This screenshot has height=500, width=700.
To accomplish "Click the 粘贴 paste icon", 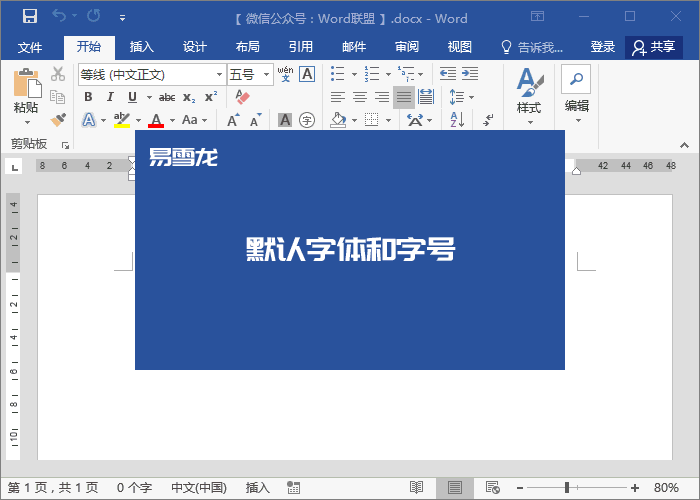I will click(27, 83).
